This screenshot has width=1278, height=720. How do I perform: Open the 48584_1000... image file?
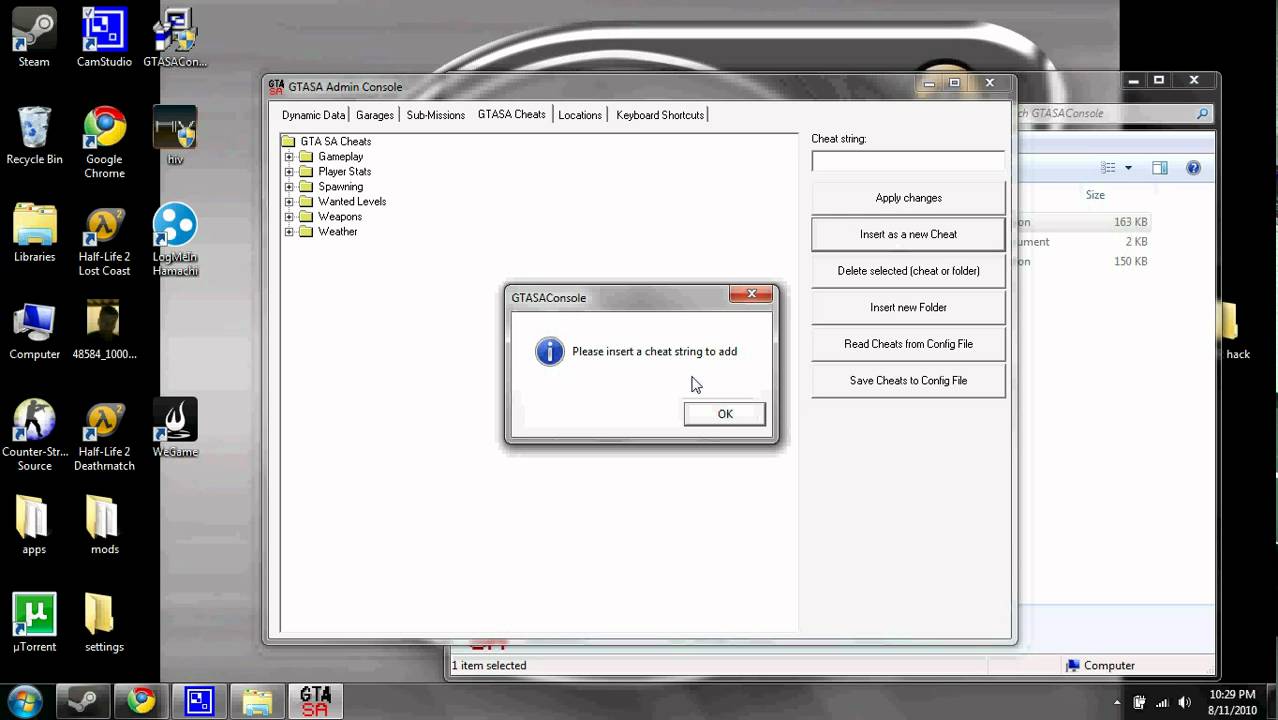click(104, 330)
